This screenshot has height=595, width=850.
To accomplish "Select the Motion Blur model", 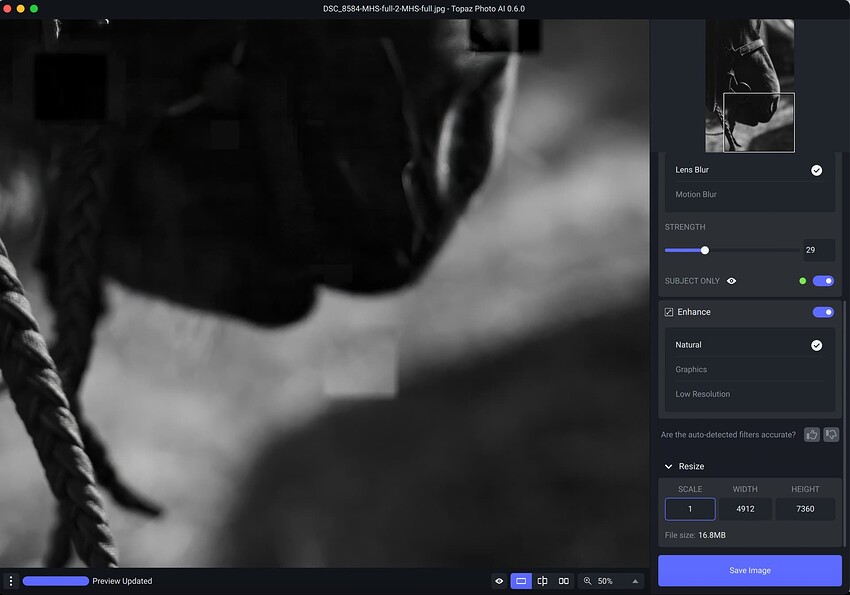I will pos(696,194).
